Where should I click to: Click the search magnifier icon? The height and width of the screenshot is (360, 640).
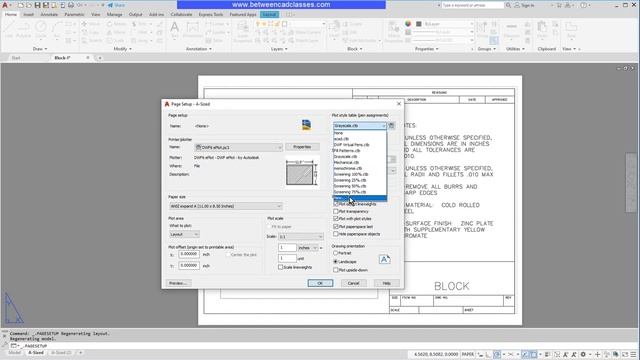tap(508, 5)
